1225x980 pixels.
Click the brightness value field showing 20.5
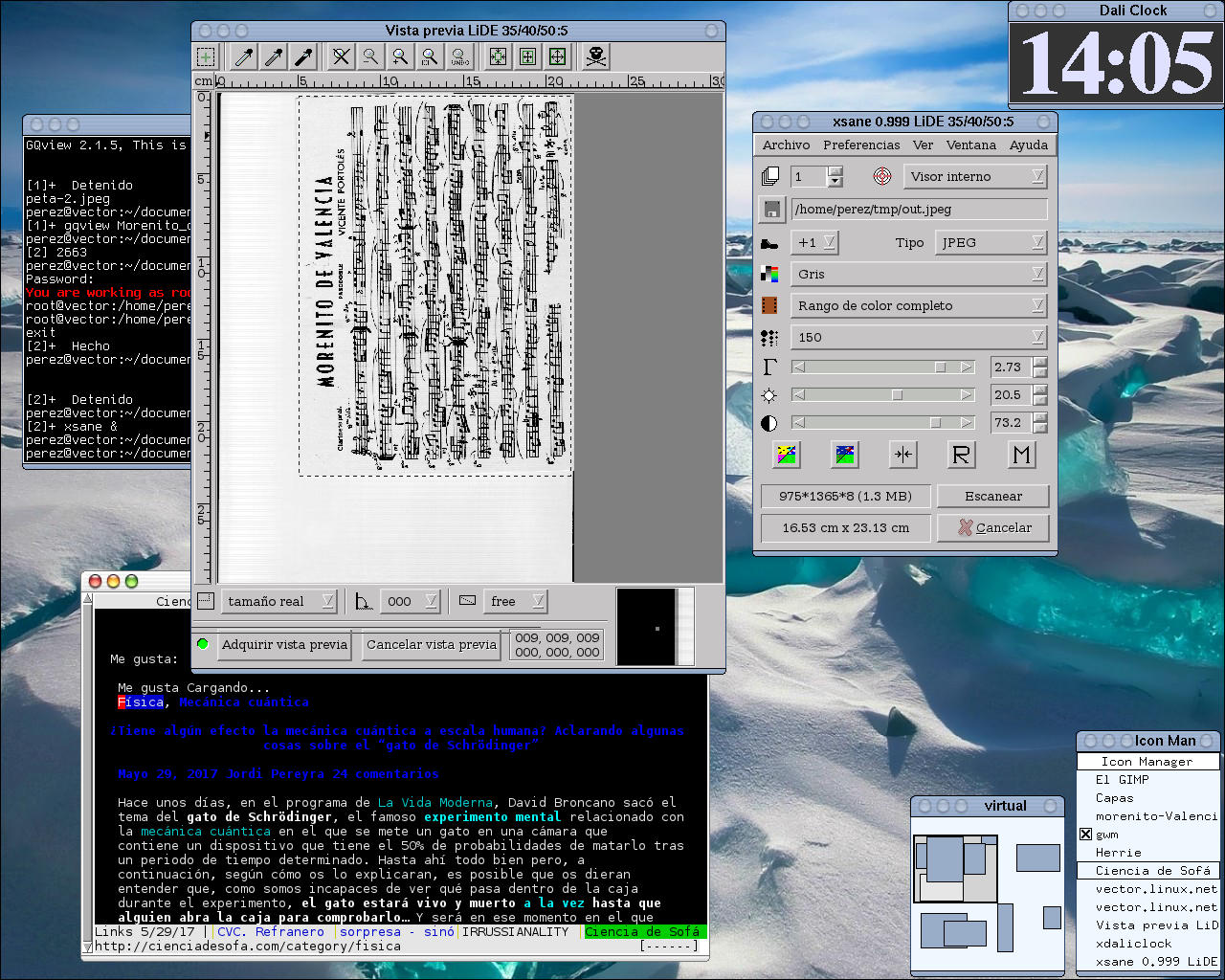1011,394
